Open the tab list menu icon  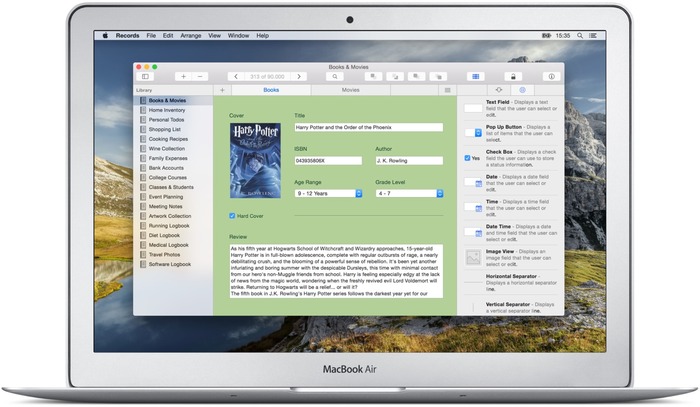[x=447, y=90]
